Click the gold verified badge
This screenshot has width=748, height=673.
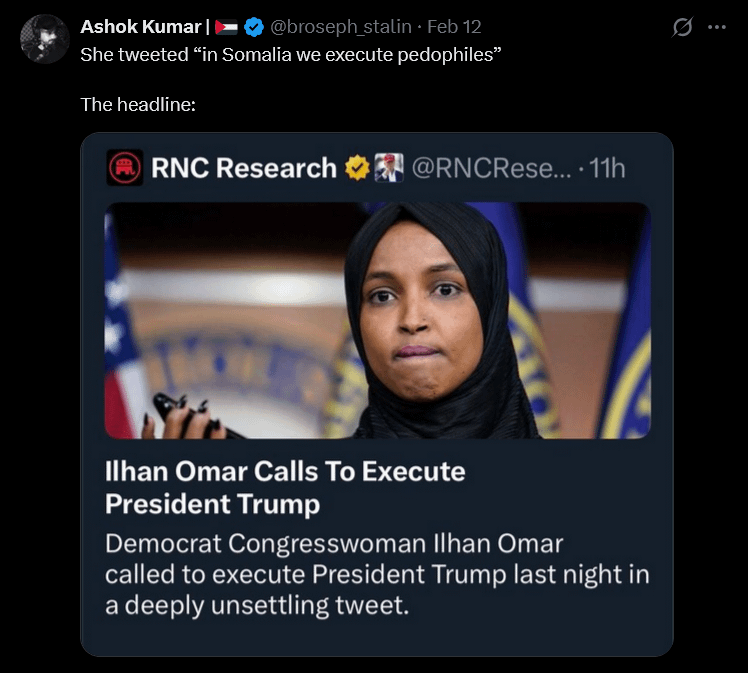[357, 168]
